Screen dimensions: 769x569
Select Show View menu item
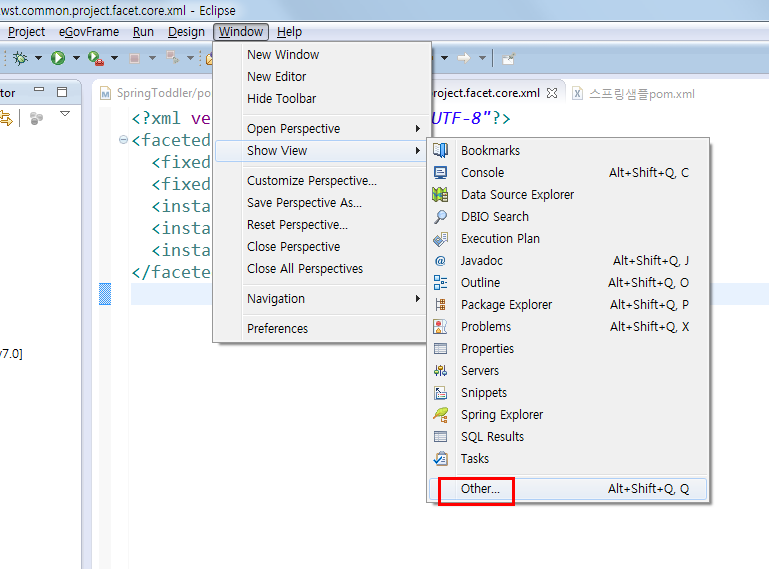coord(322,151)
